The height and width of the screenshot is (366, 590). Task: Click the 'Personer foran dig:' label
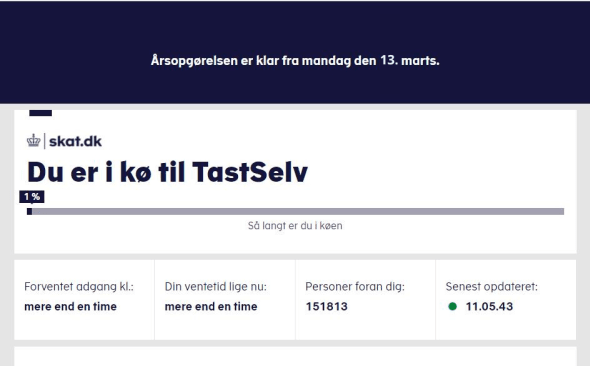click(x=355, y=287)
